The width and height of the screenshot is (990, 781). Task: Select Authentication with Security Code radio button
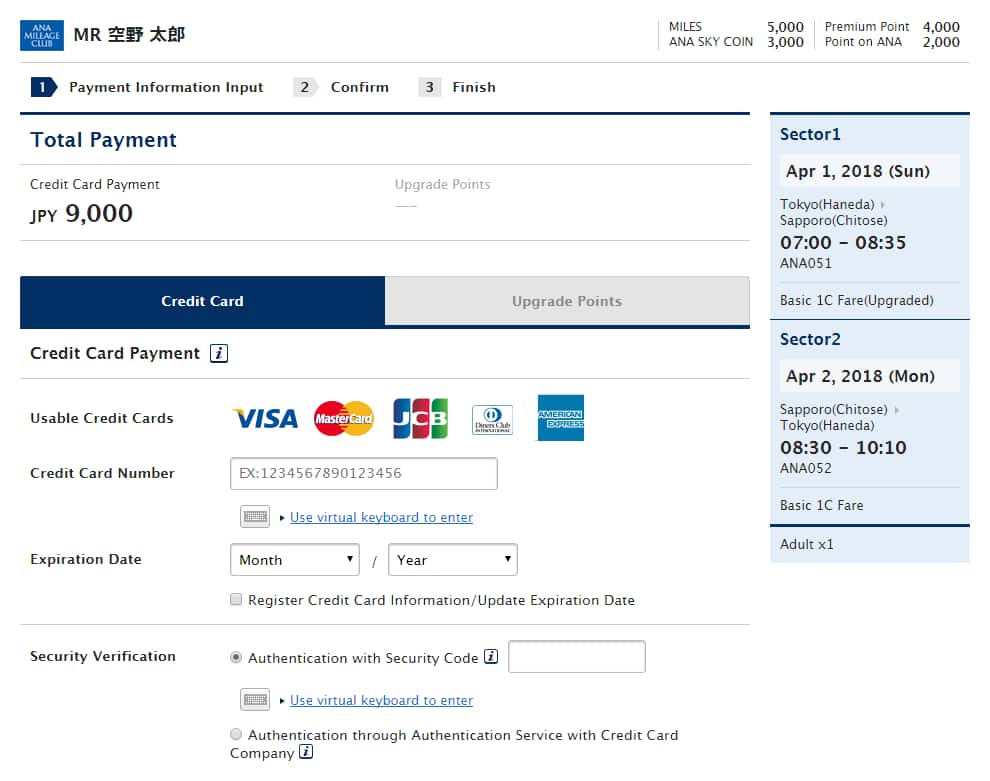click(x=236, y=657)
